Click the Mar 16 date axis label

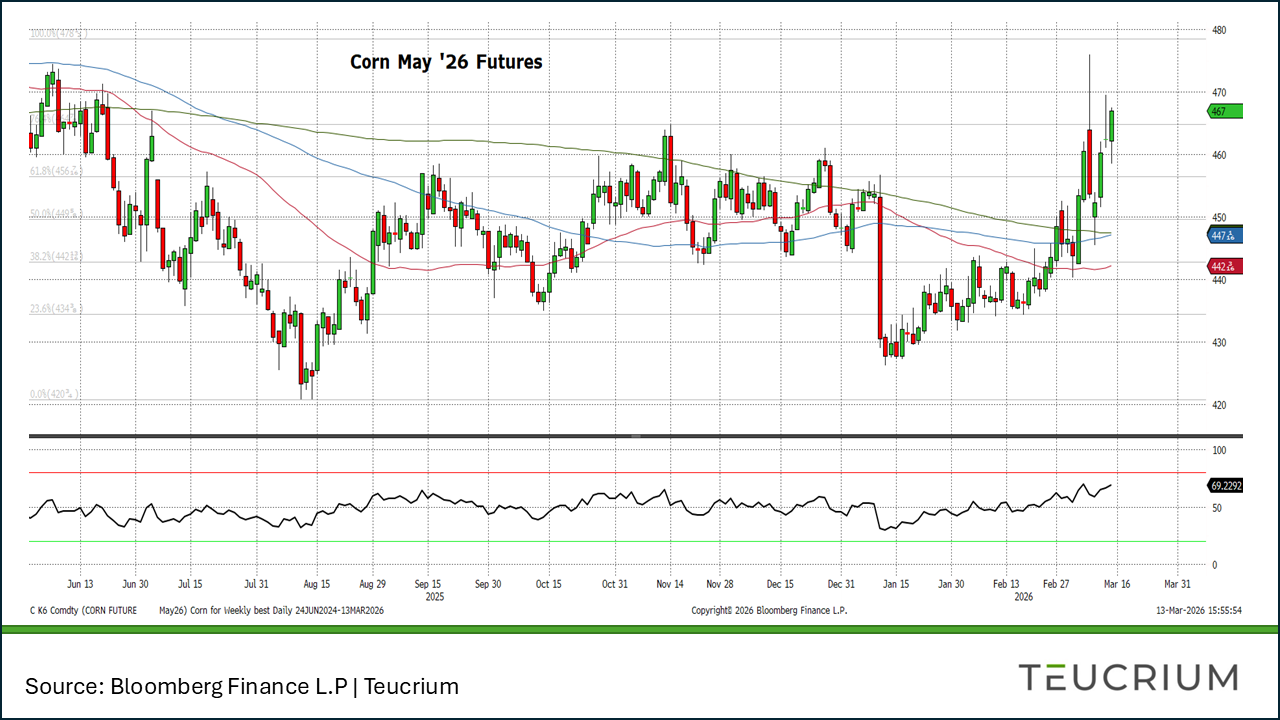(x=1115, y=584)
